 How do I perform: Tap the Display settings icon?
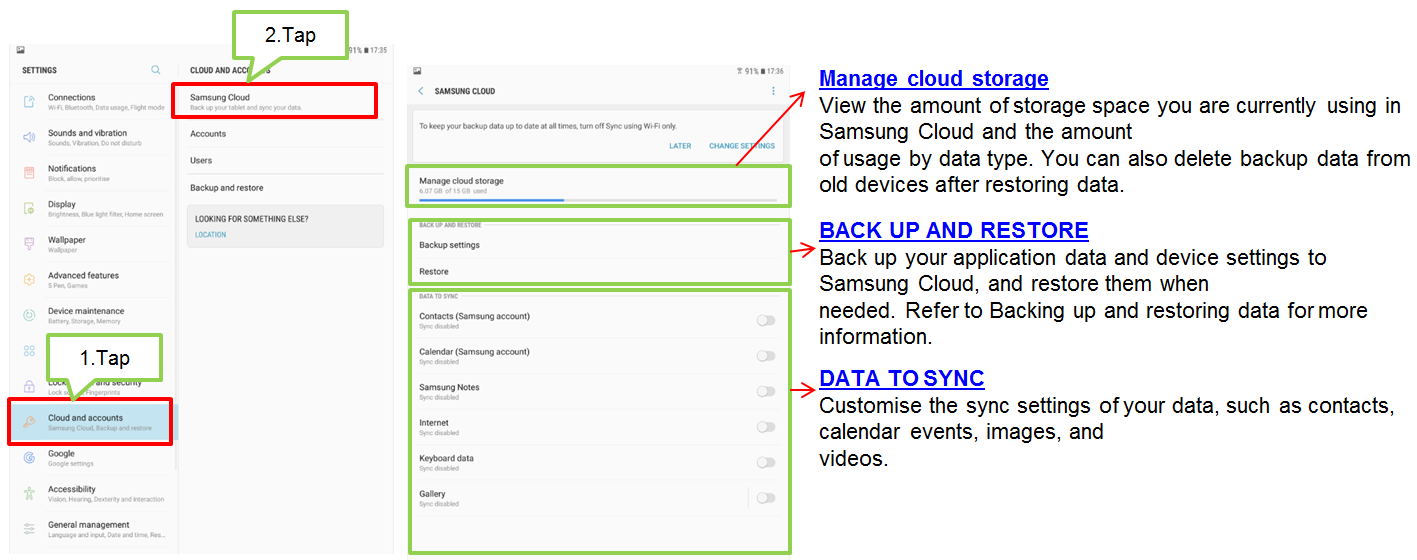[x=29, y=208]
